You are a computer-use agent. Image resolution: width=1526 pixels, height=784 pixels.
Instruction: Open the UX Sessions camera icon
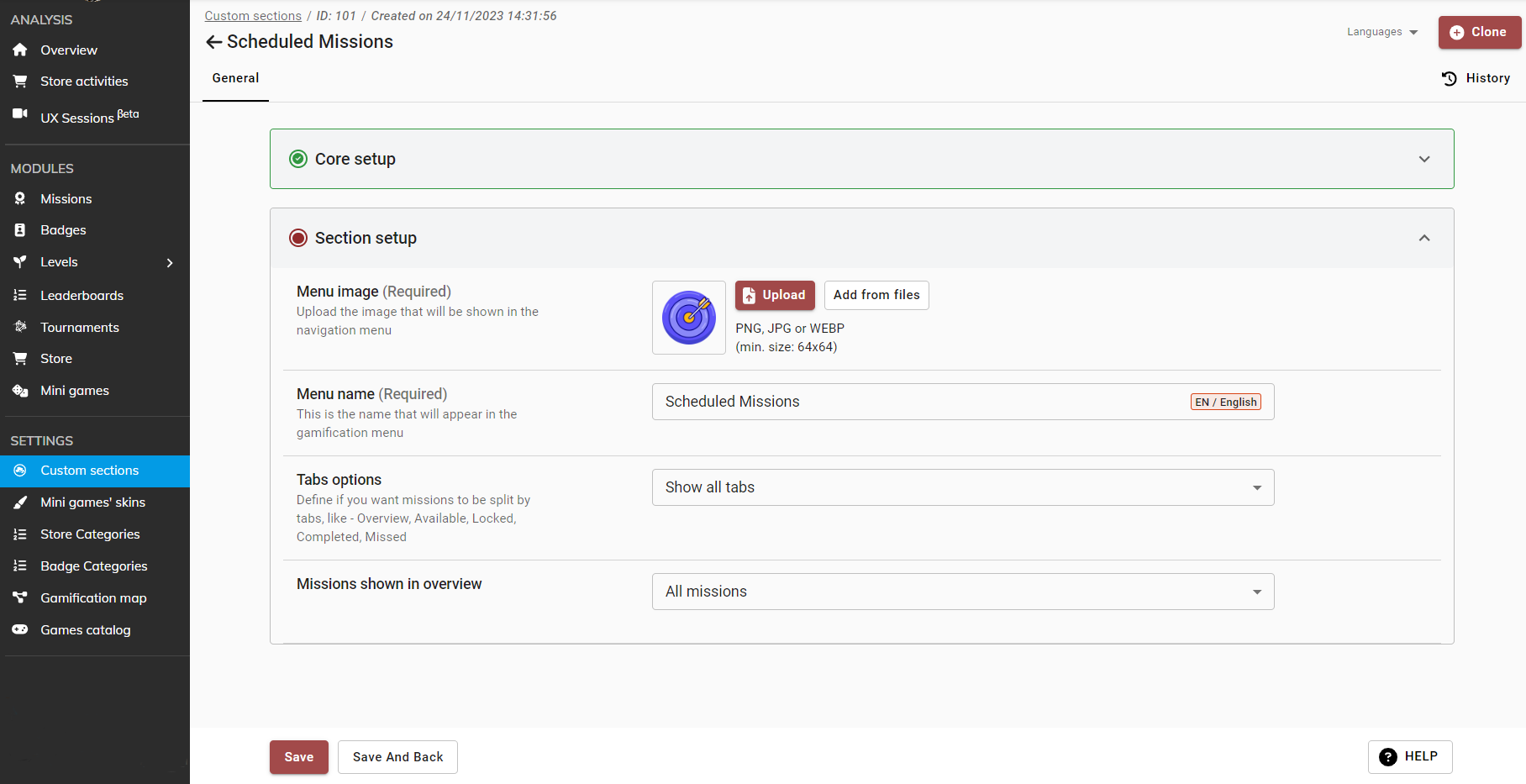(x=20, y=114)
